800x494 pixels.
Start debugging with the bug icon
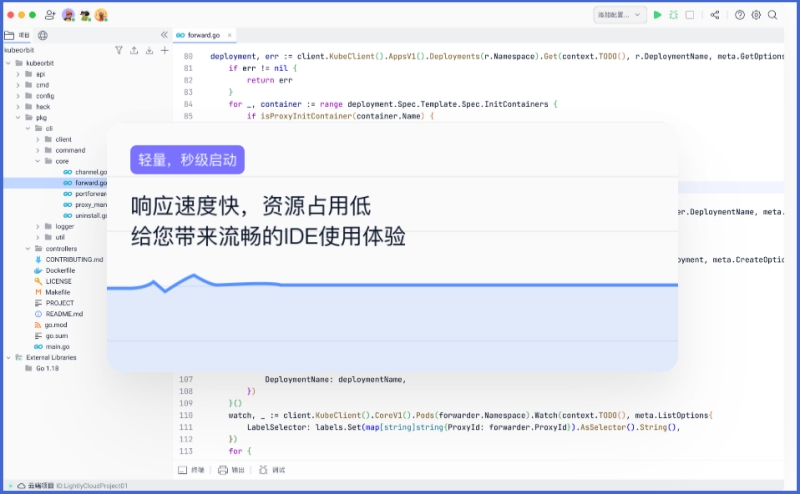coord(673,15)
